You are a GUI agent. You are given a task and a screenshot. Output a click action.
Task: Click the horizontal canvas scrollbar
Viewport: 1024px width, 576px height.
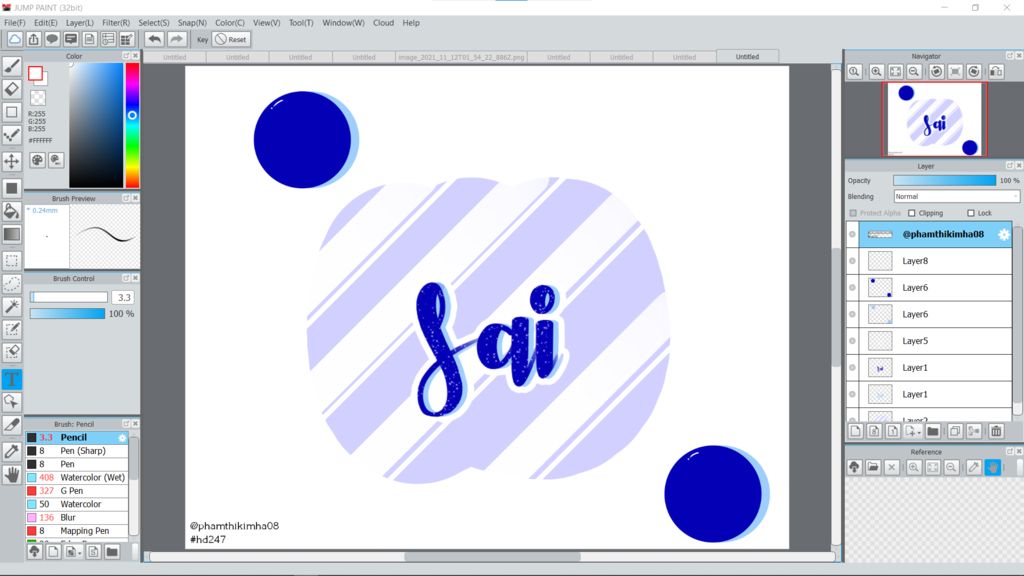[x=492, y=557]
